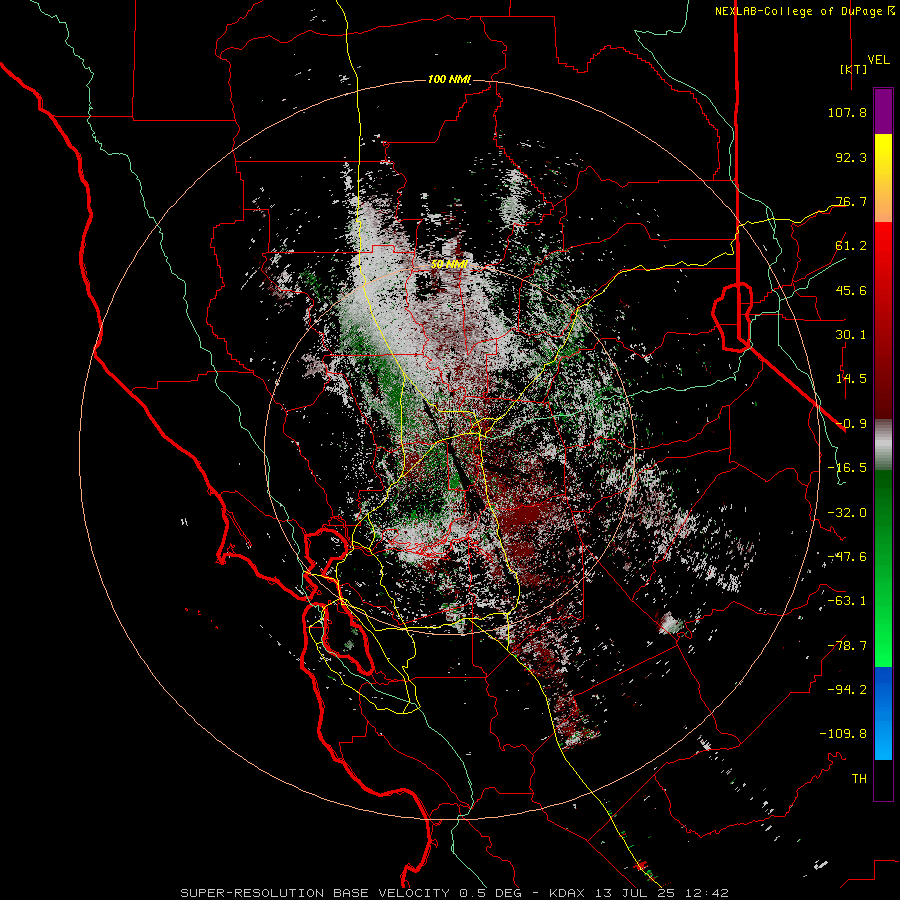Select the -109.8 legend value

pos(843,734)
